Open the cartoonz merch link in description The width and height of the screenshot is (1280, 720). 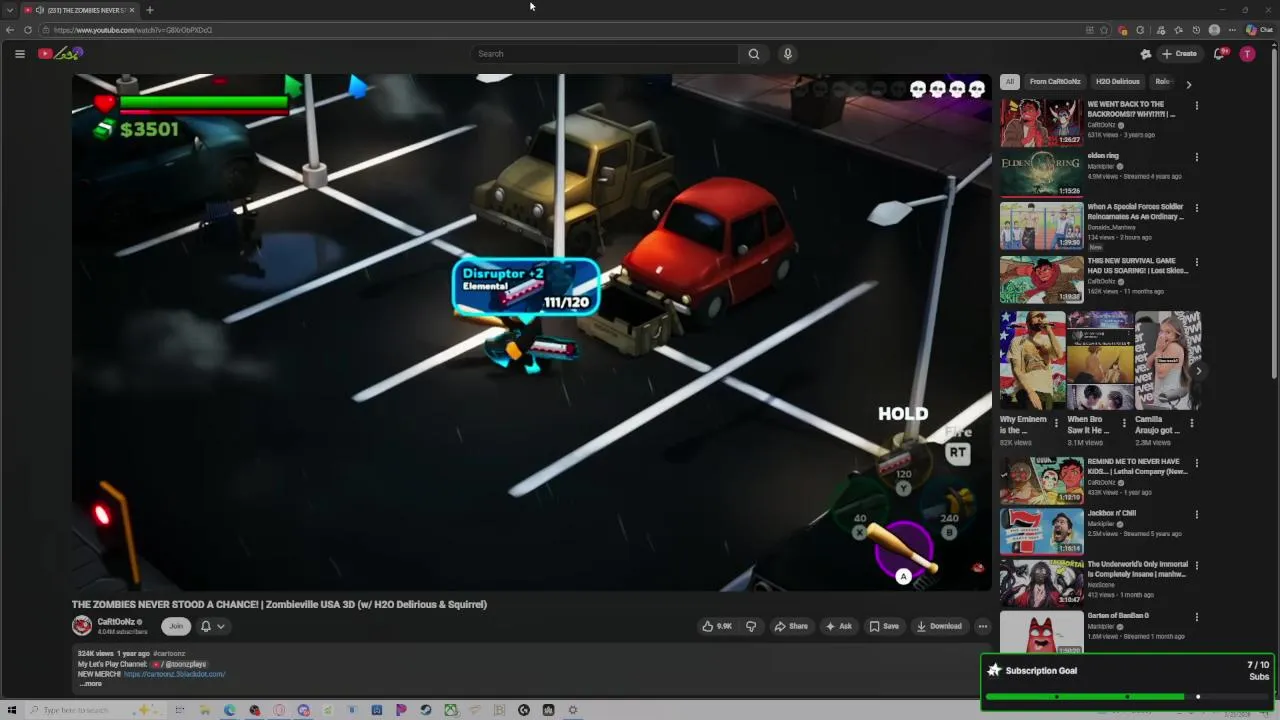pos(174,674)
